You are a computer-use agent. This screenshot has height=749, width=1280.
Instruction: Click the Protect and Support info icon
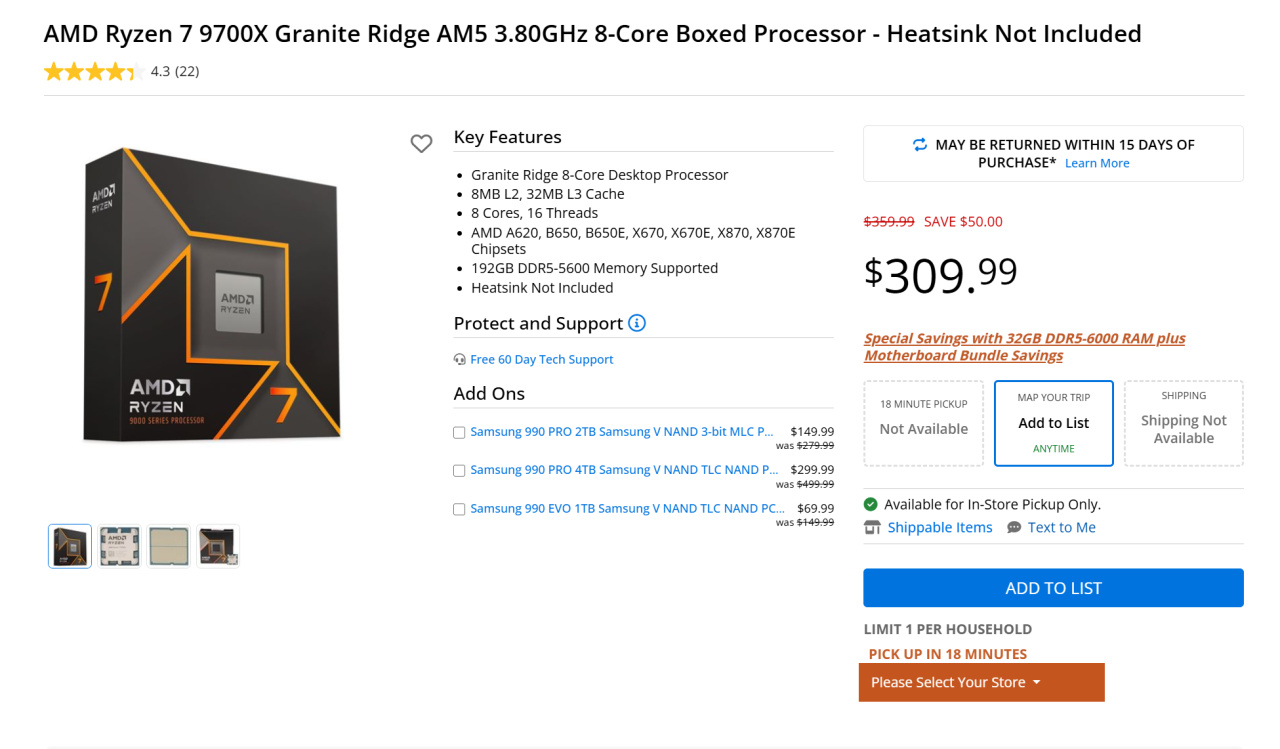[x=637, y=323]
